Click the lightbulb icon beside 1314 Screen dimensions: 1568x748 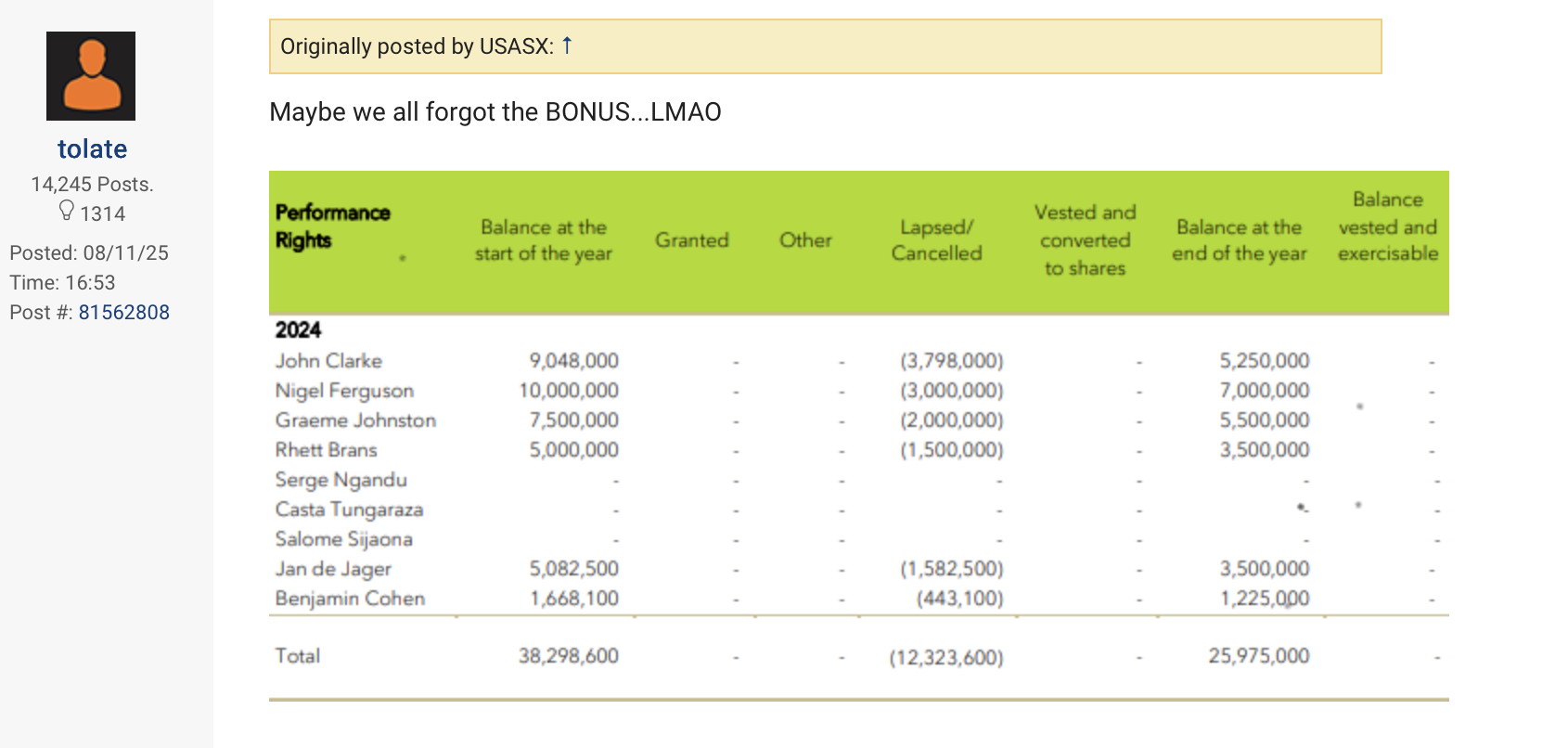point(66,212)
